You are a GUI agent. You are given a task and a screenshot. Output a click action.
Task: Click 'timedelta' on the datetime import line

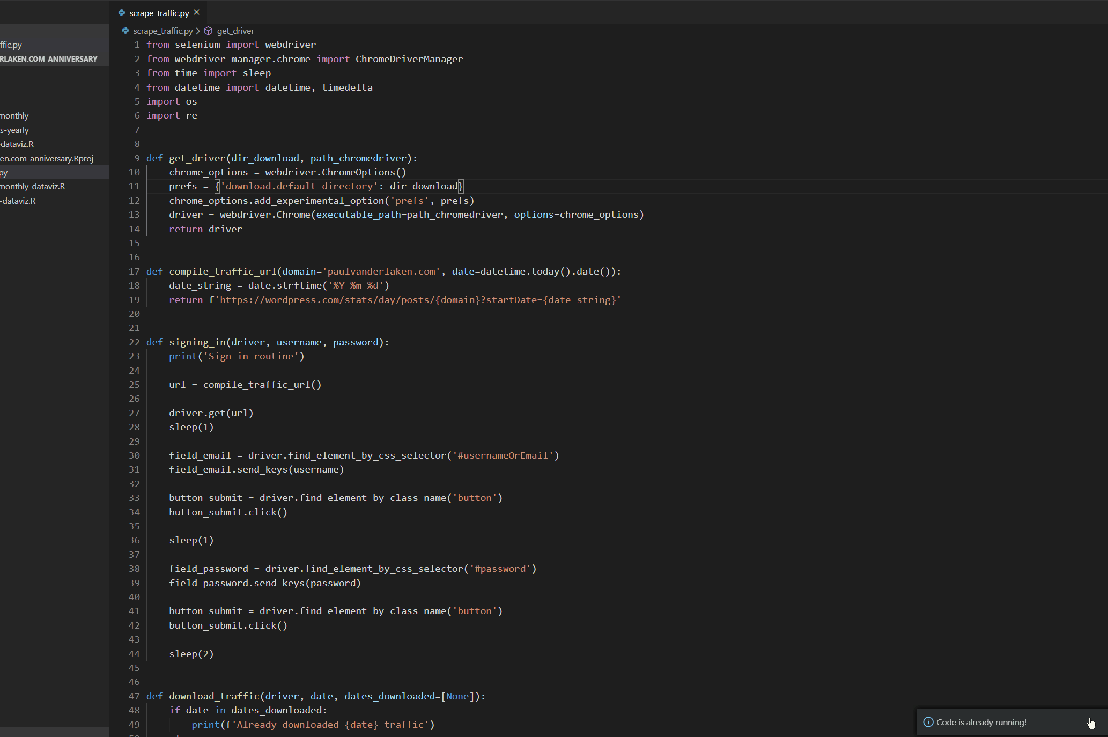tap(347, 88)
